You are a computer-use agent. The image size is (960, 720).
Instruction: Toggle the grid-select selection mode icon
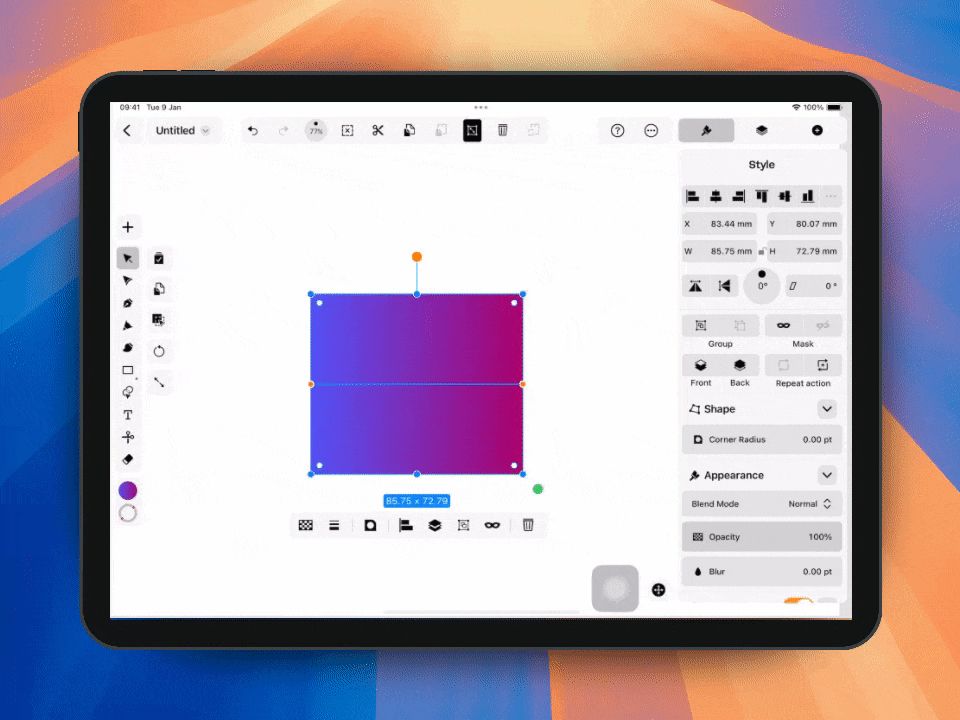pos(159,320)
